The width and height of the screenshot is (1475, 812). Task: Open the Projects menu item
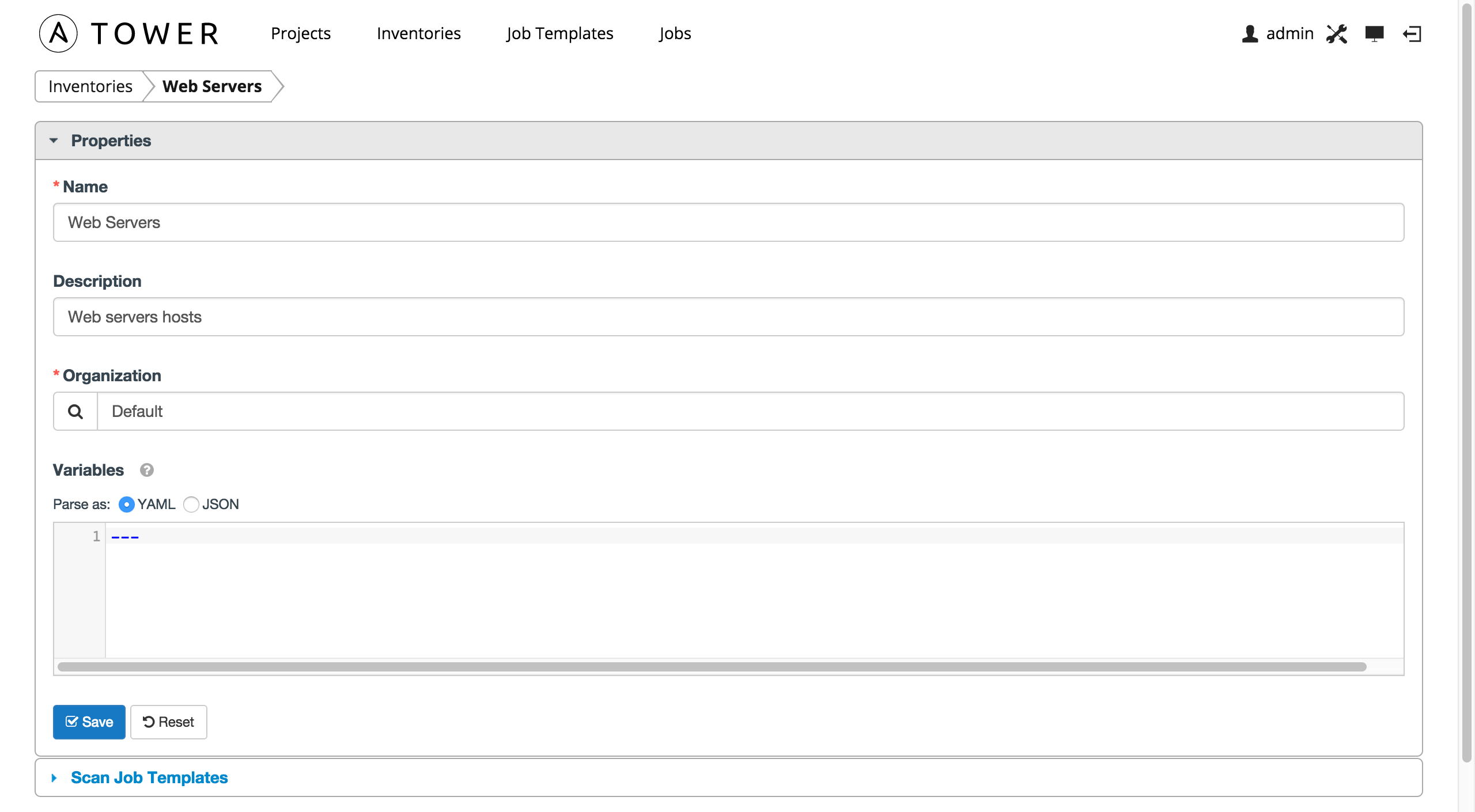(301, 33)
